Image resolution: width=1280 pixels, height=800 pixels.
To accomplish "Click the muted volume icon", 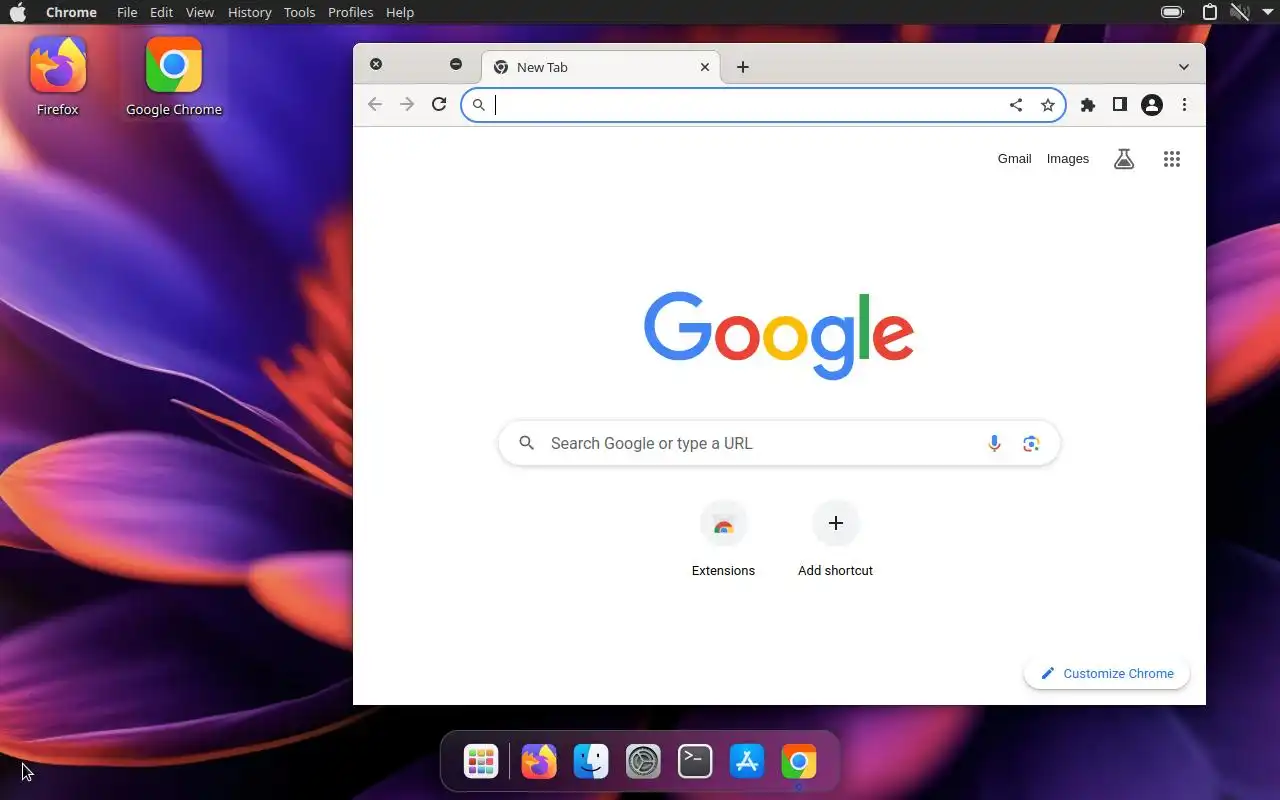I will point(1240,12).
